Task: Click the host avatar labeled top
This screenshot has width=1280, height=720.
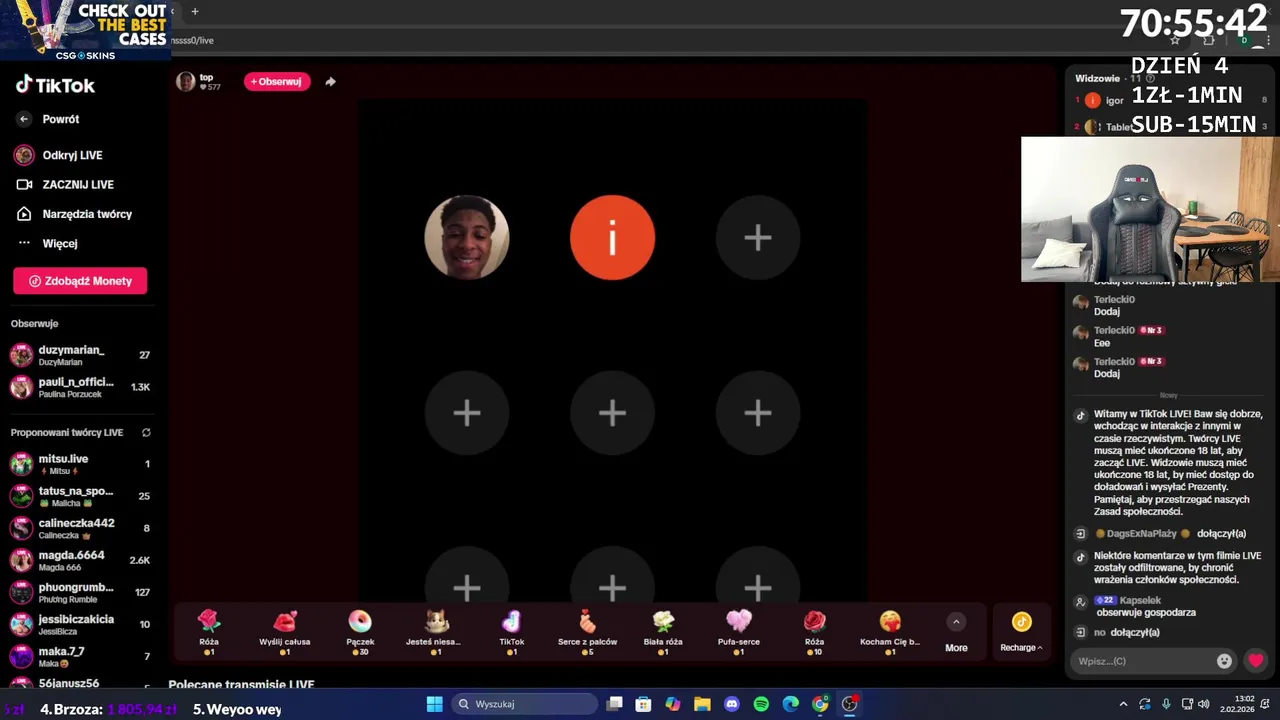Action: click(x=186, y=82)
